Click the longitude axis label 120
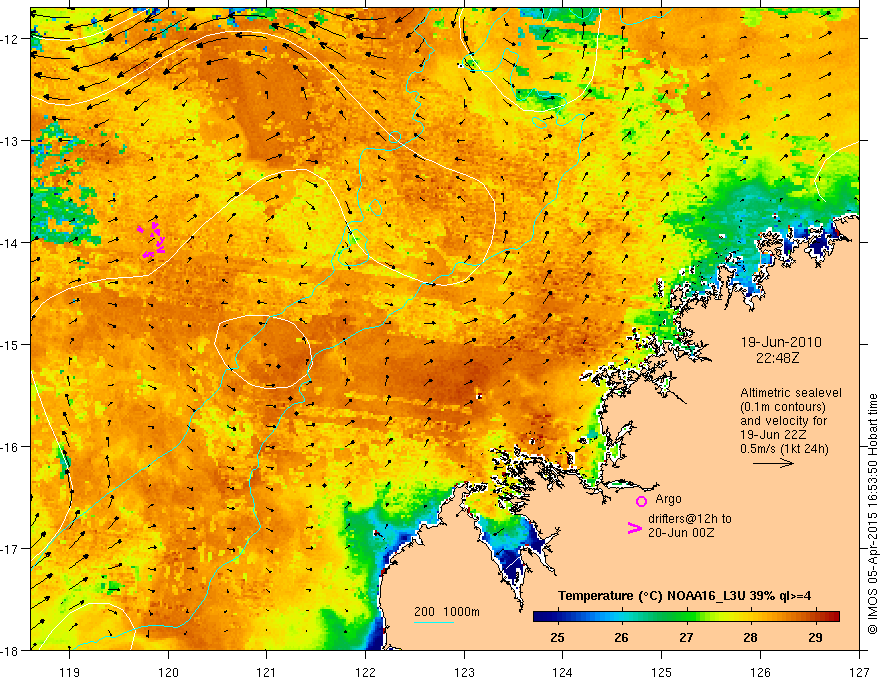The width and height of the screenshot is (880, 680). pos(168,672)
